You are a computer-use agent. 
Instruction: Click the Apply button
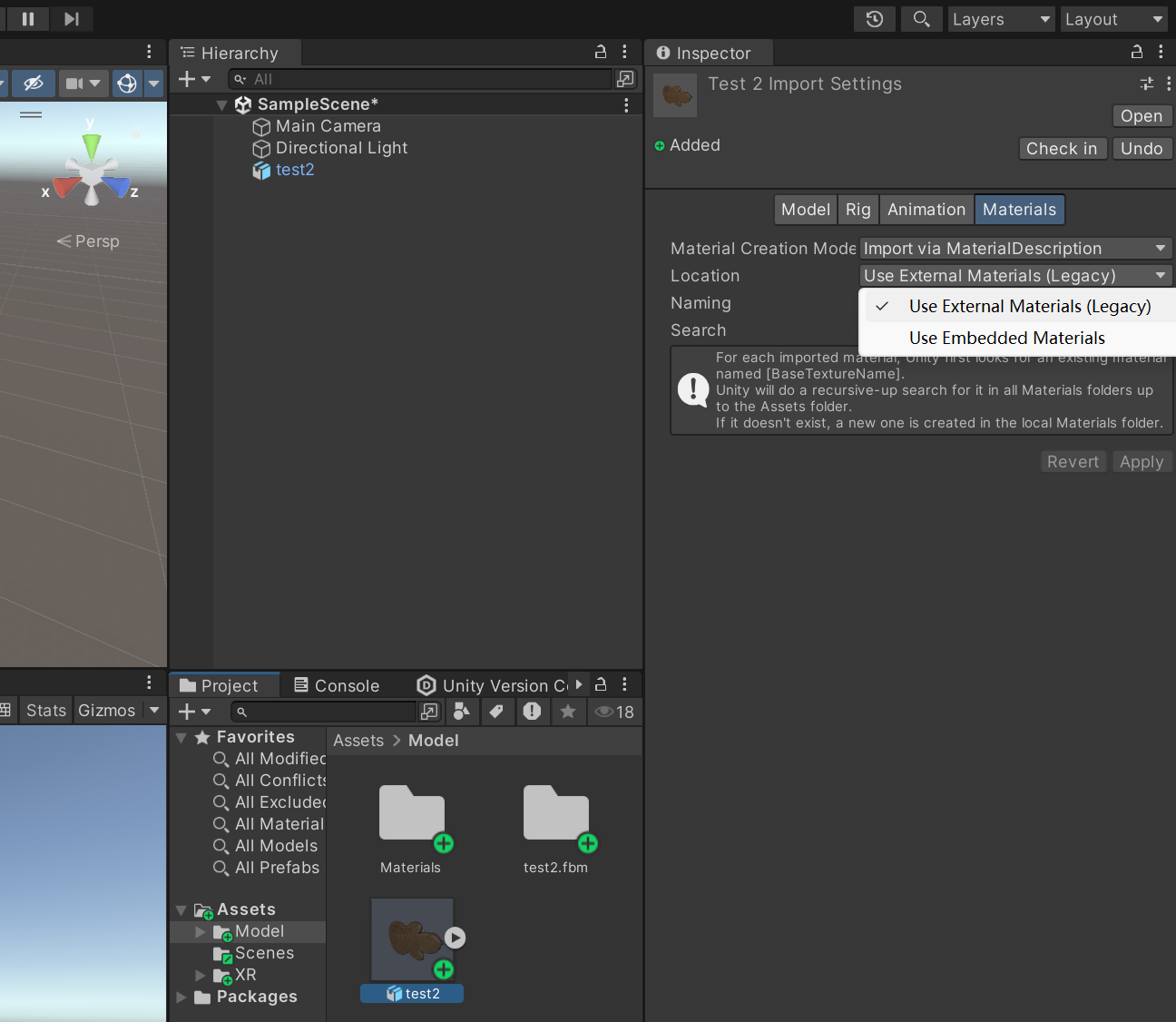[x=1142, y=462]
